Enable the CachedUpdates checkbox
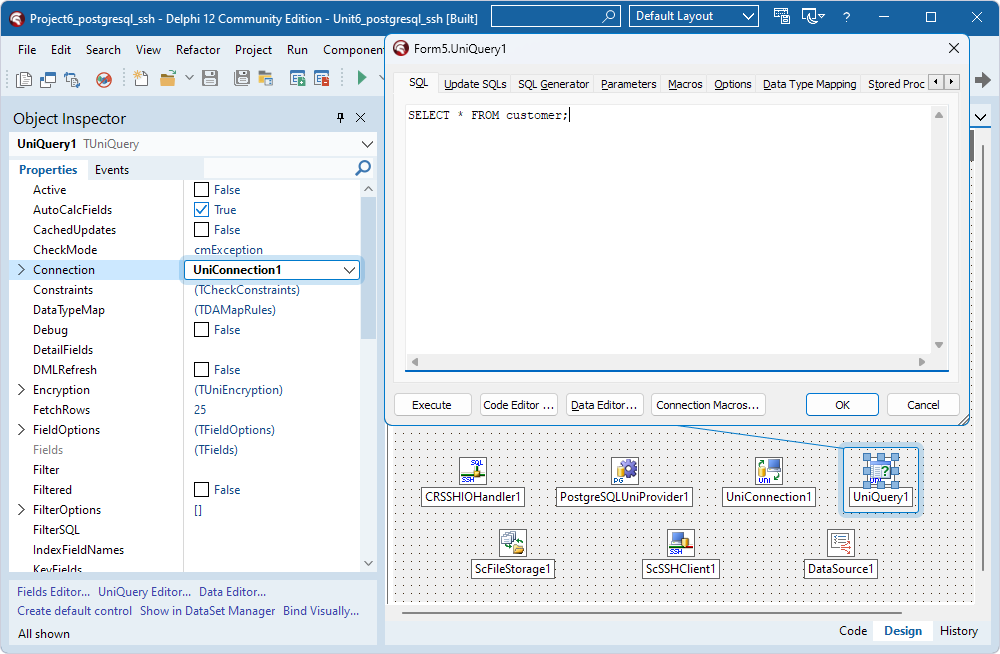The height and width of the screenshot is (654, 1000). tap(202, 230)
